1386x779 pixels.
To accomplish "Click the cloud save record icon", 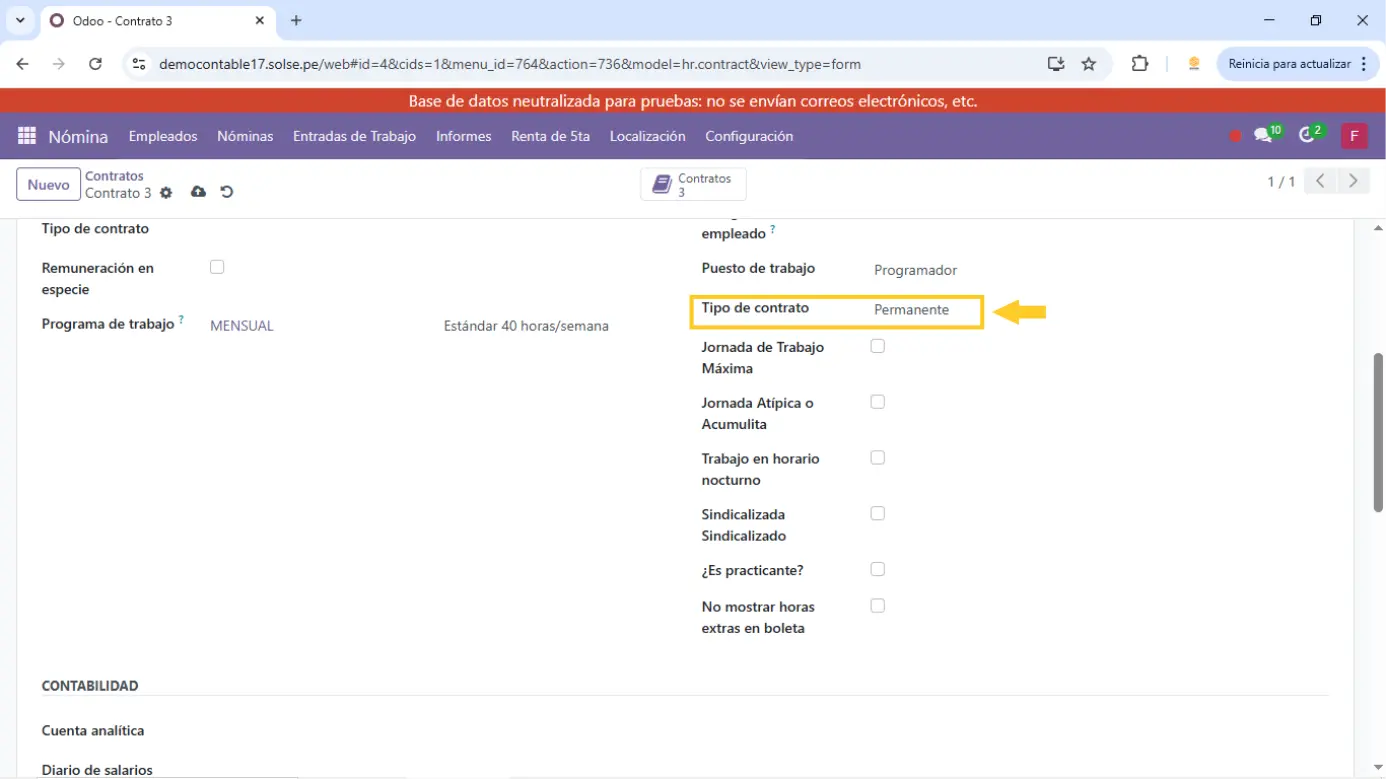I will 198,192.
